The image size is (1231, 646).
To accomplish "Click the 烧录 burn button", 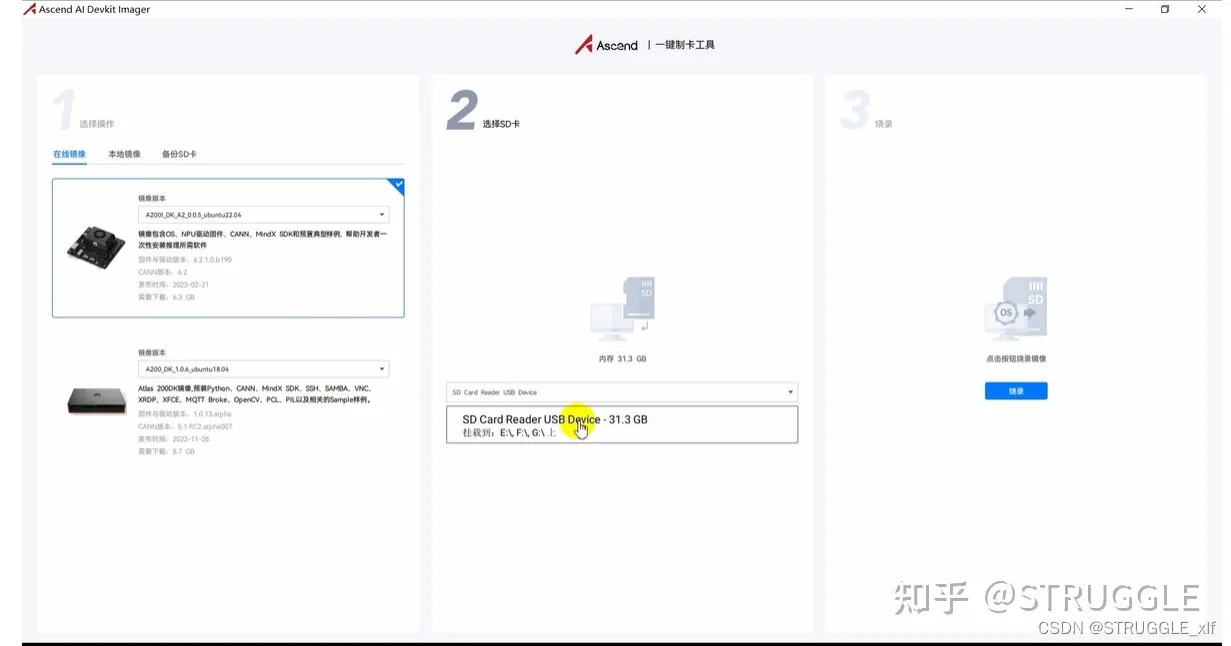I will (1016, 391).
